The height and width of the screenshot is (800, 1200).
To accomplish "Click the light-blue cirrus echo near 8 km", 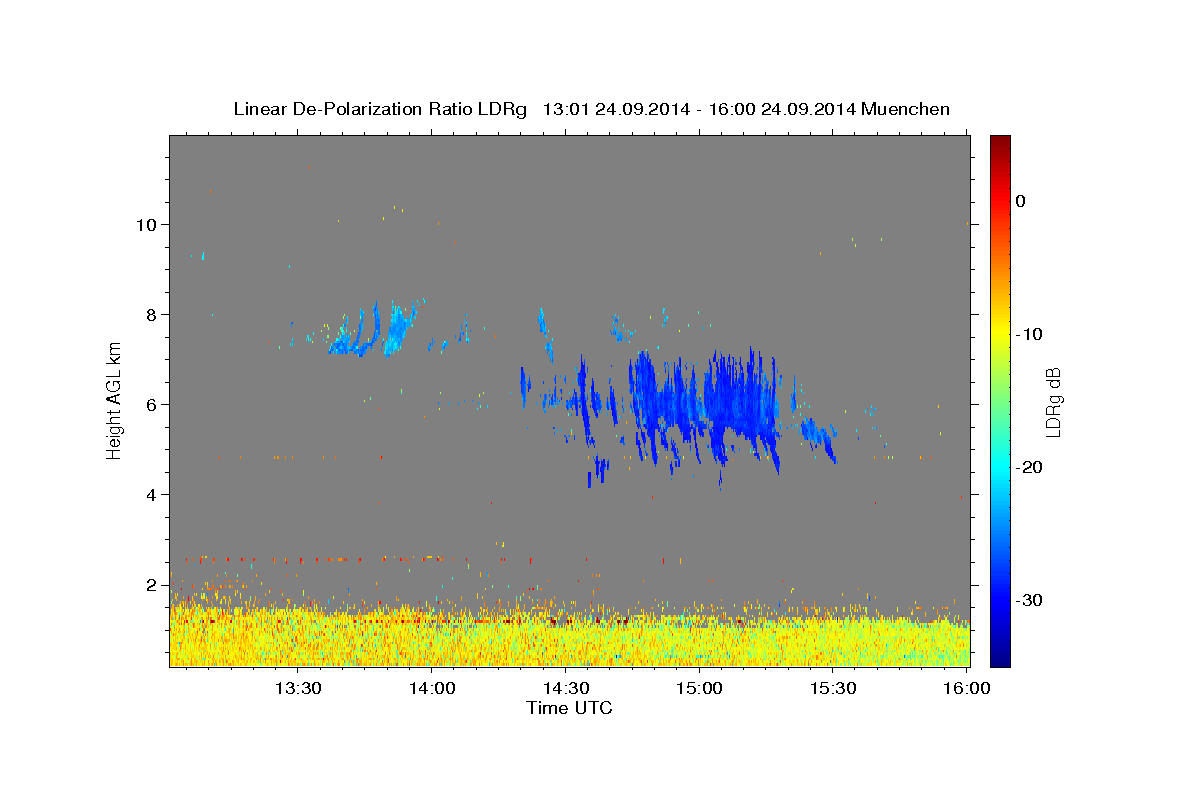I will (x=377, y=330).
